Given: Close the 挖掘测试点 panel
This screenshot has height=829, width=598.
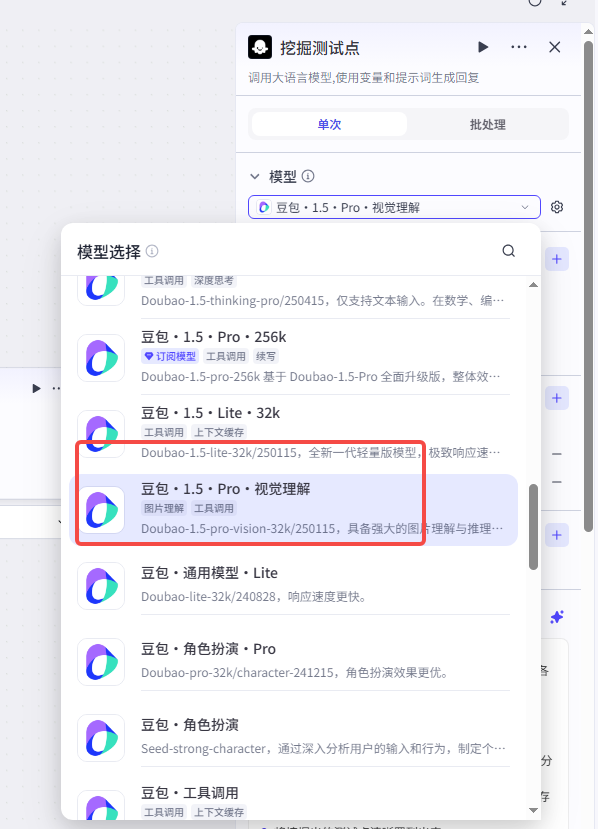Looking at the screenshot, I should [555, 47].
